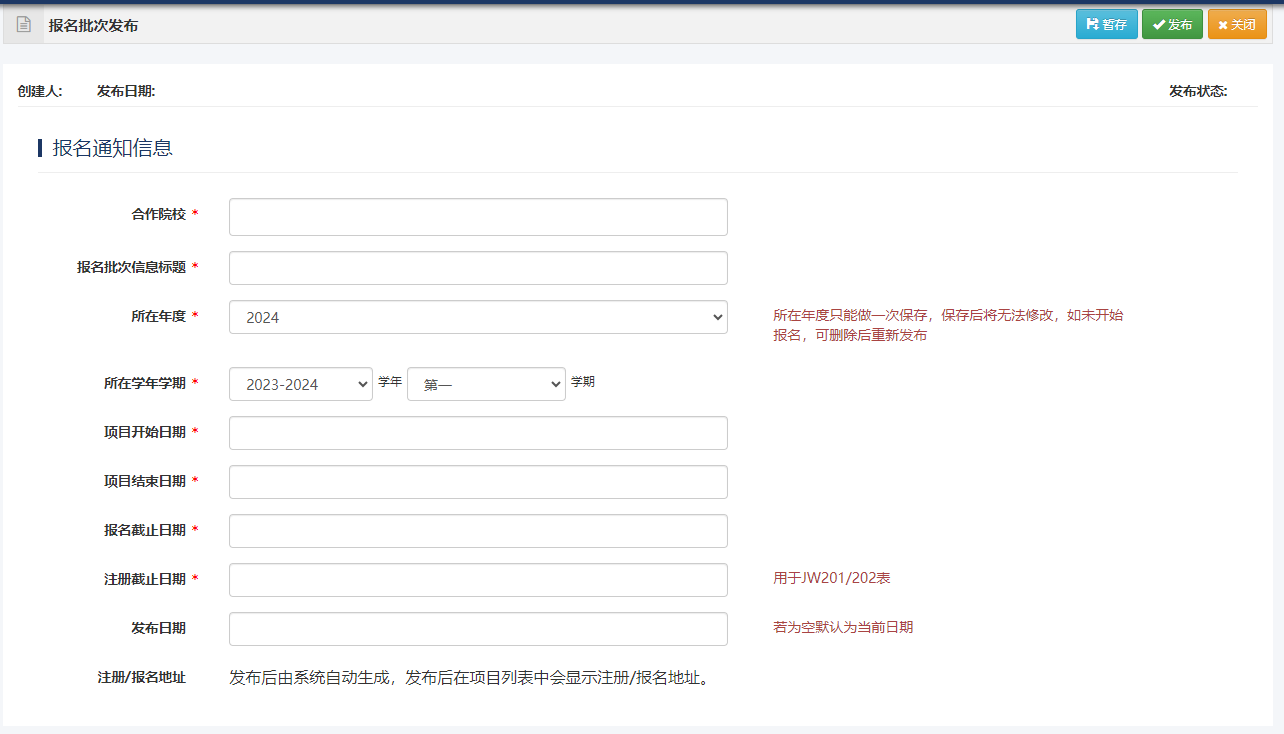Click the 报名批次信息标题 text box
Screen dimensions: 1284x734
(478, 268)
